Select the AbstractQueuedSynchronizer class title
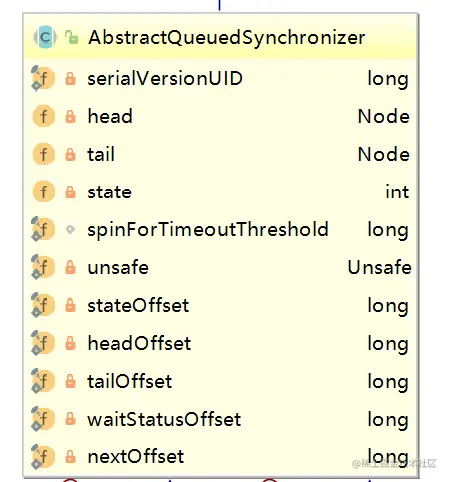This screenshot has width=450, height=482. coord(227,37)
